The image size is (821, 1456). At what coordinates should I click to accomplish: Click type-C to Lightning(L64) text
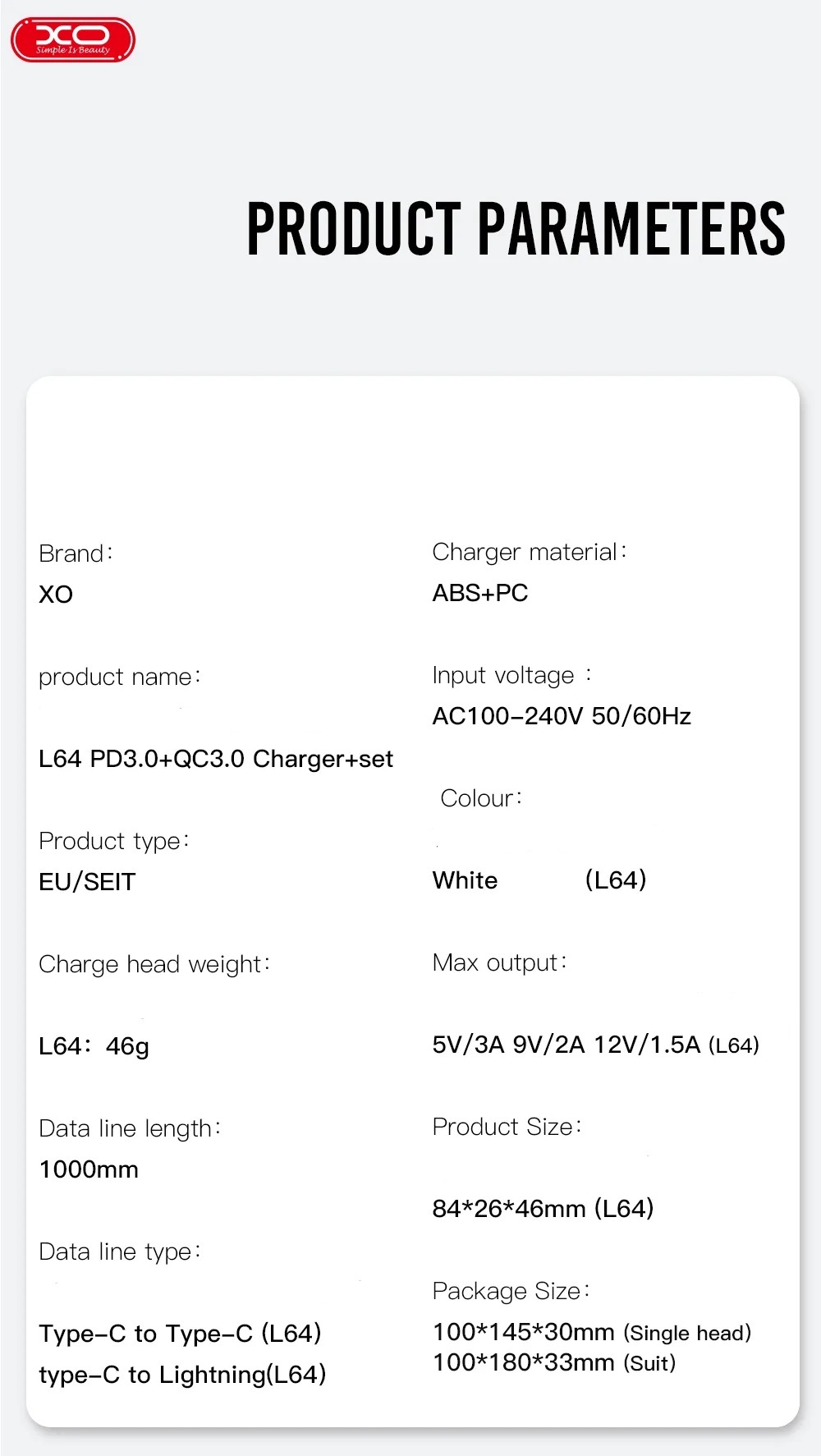click(182, 1375)
